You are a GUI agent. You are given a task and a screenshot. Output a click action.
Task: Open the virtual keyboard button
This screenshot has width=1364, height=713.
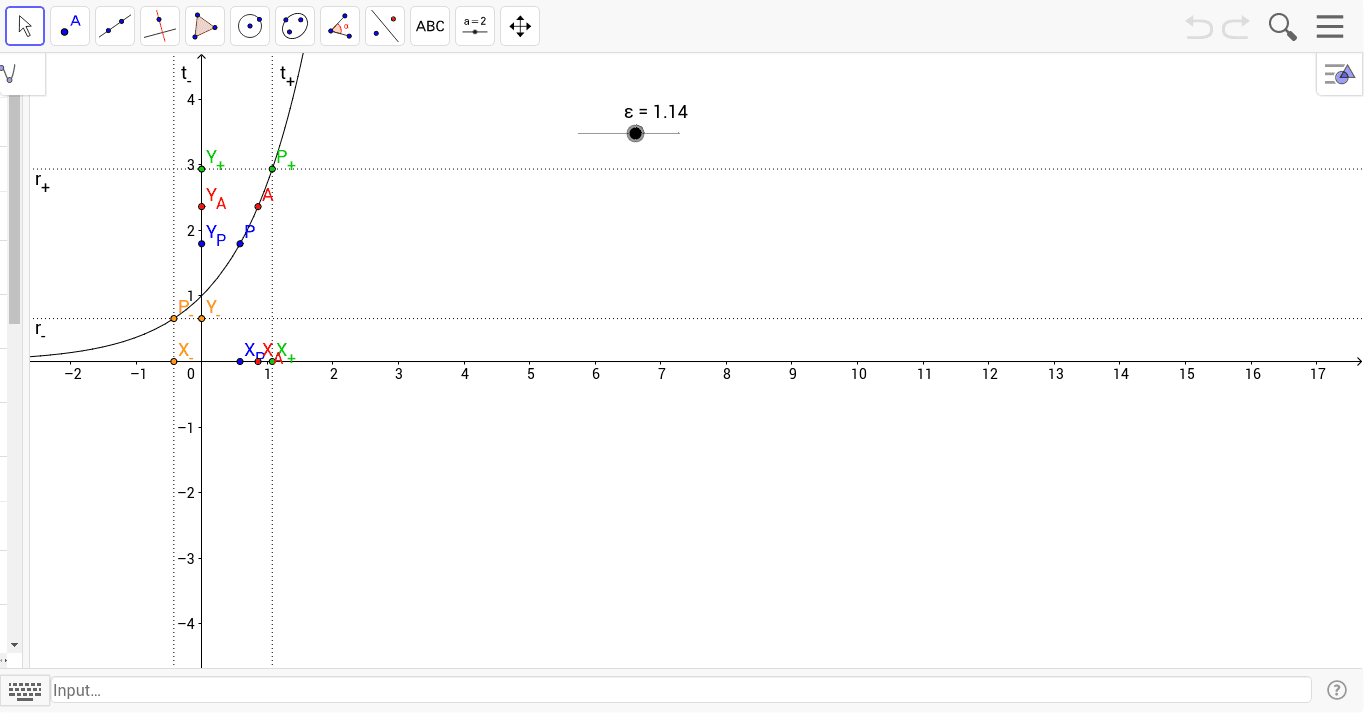point(25,690)
